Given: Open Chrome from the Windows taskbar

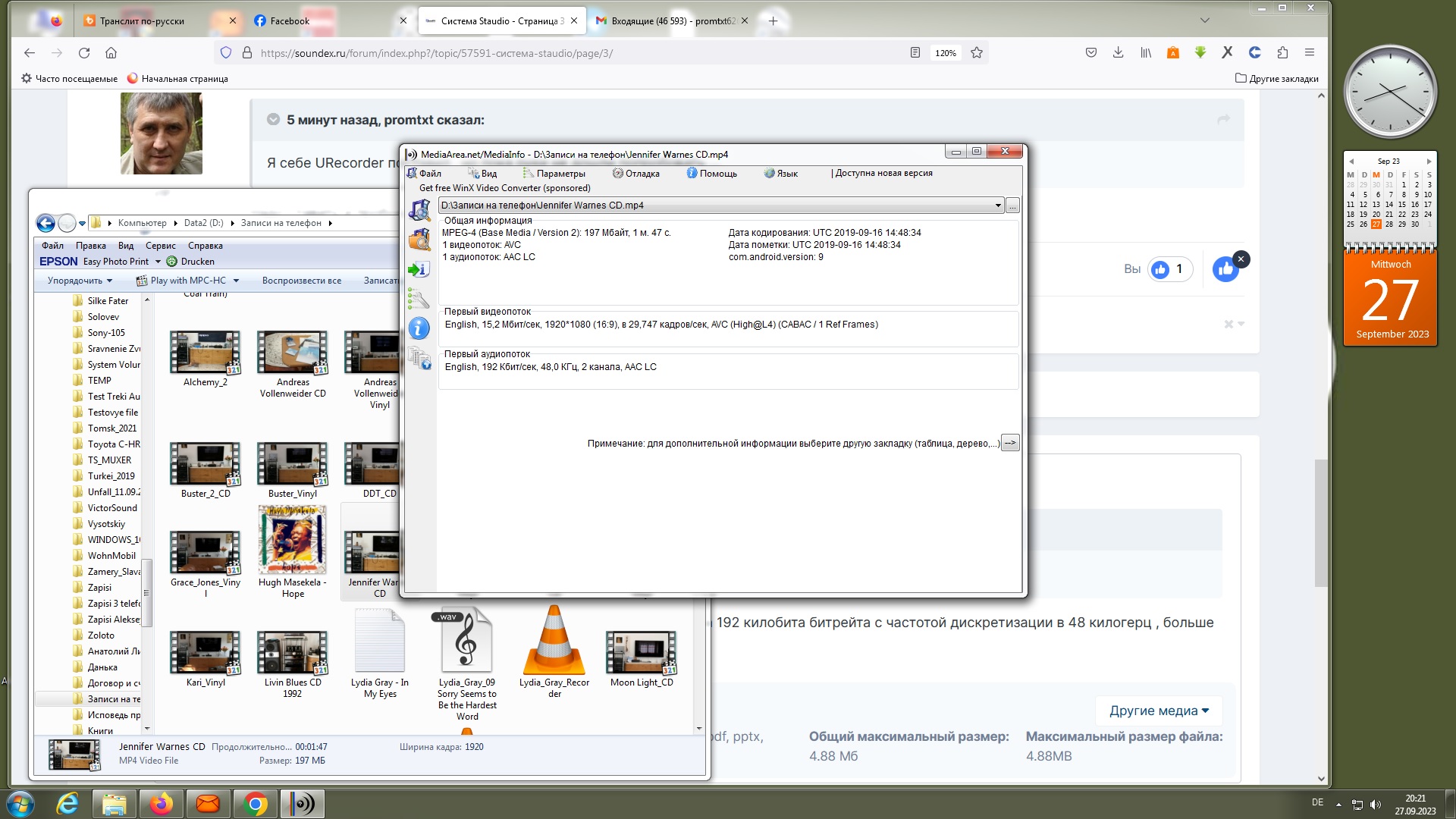Looking at the screenshot, I should point(256,804).
